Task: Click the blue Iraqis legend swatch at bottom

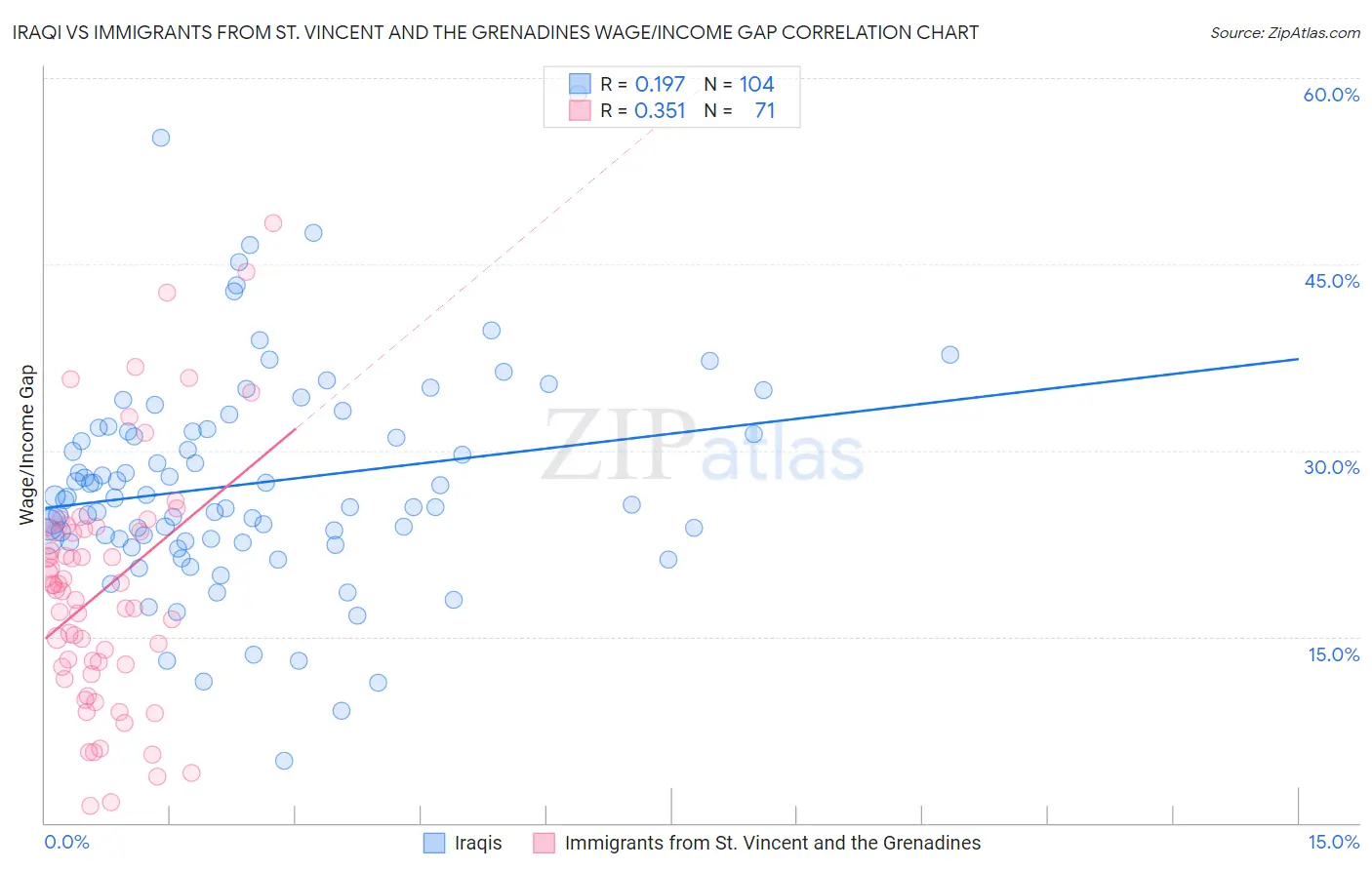Action: click(x=434, y=843)
